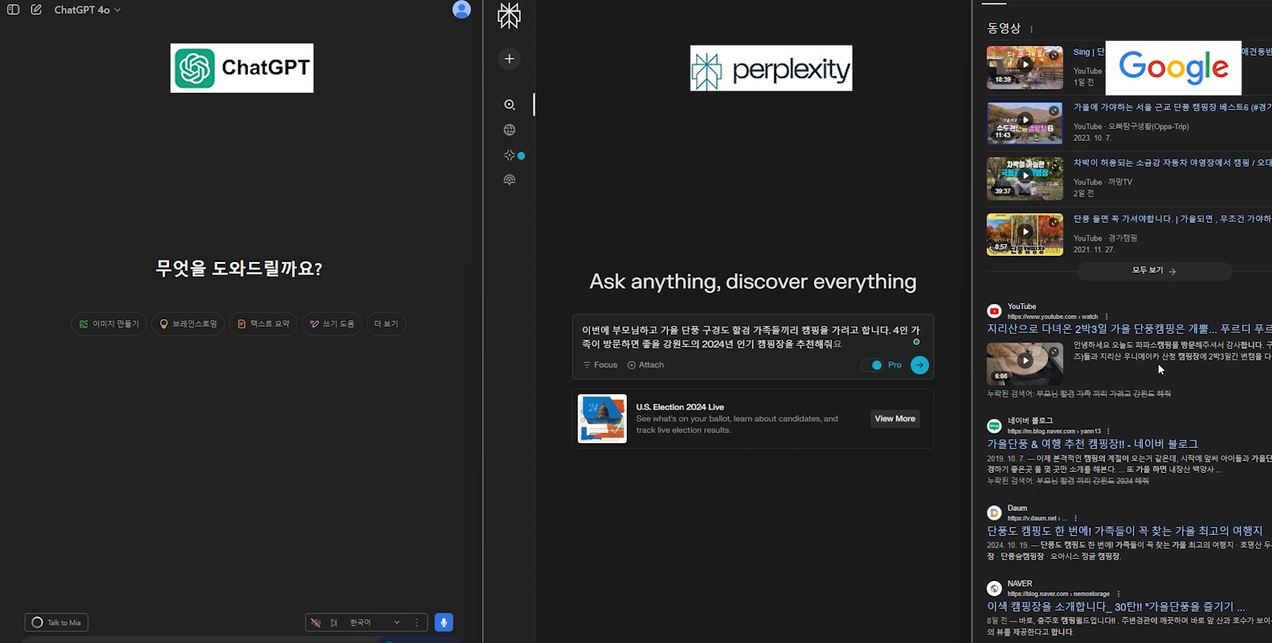
Task: Submit the Perplexity query with arrow button
Action: (x=919, y=365)
